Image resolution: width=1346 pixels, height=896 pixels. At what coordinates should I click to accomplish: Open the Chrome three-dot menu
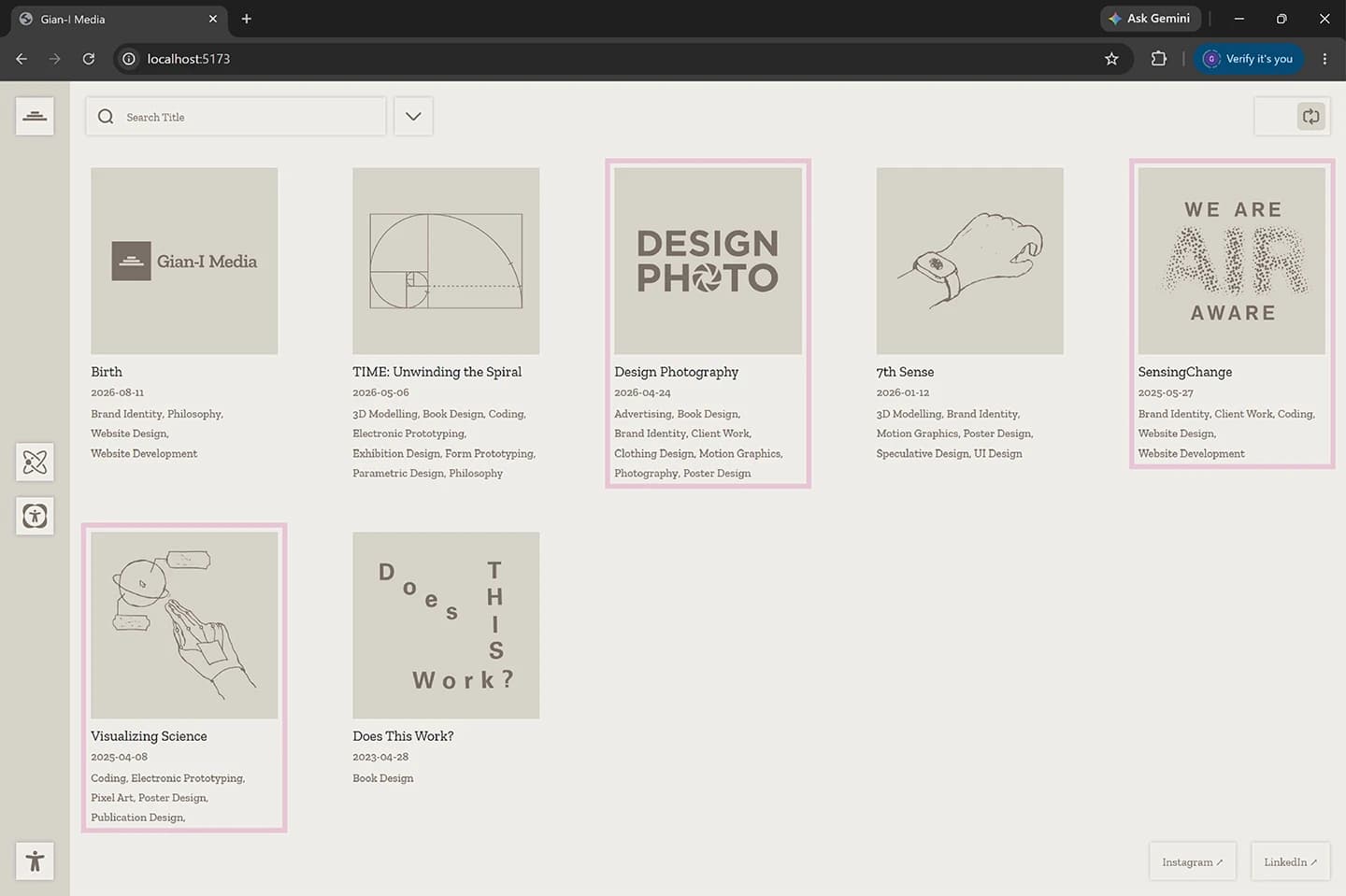(x=1325, y=59)
